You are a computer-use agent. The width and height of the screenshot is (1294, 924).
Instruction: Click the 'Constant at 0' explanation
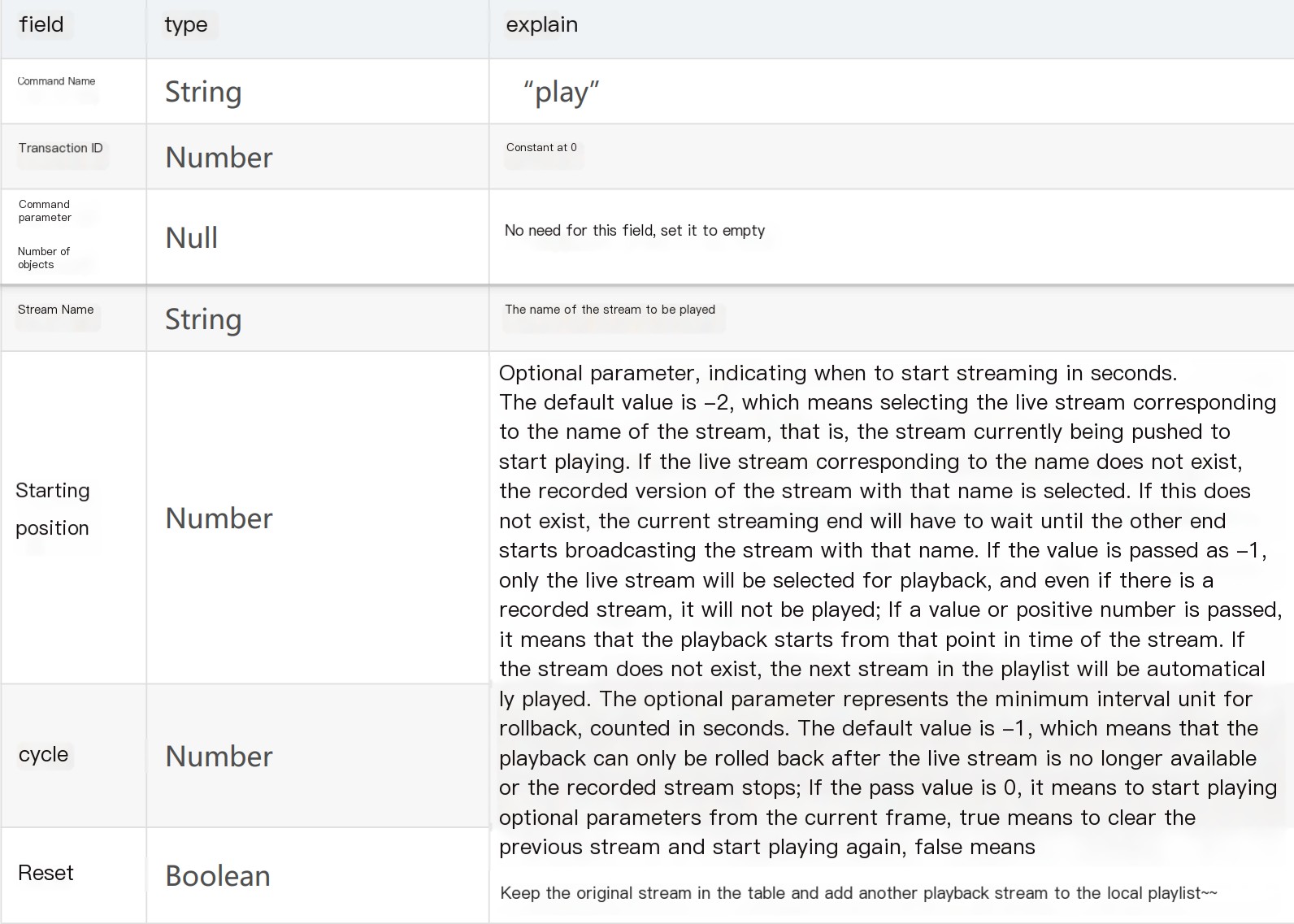[x=541, y=147]
